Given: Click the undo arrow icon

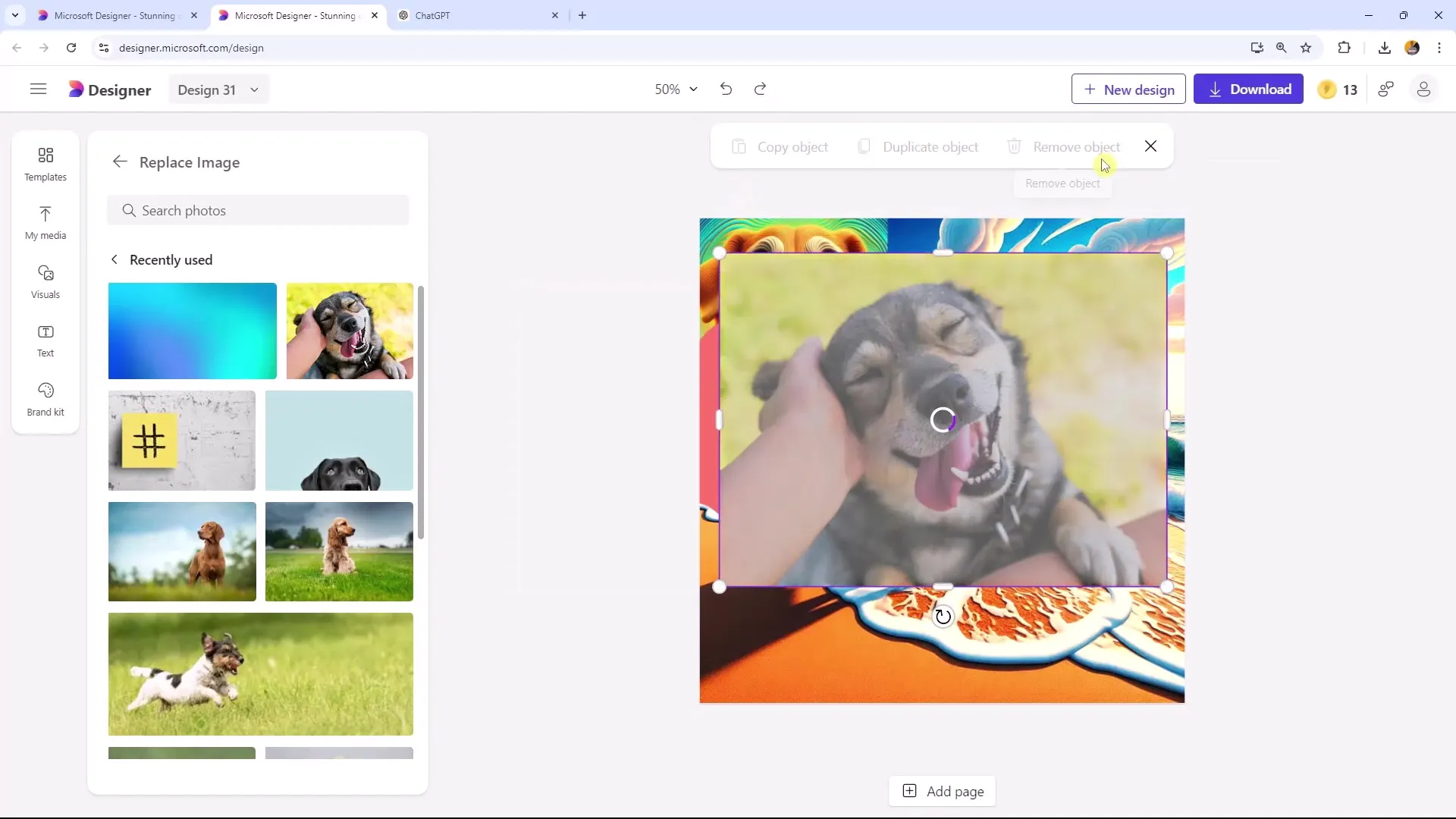Looking at the screenshot, I should (726, 89).
